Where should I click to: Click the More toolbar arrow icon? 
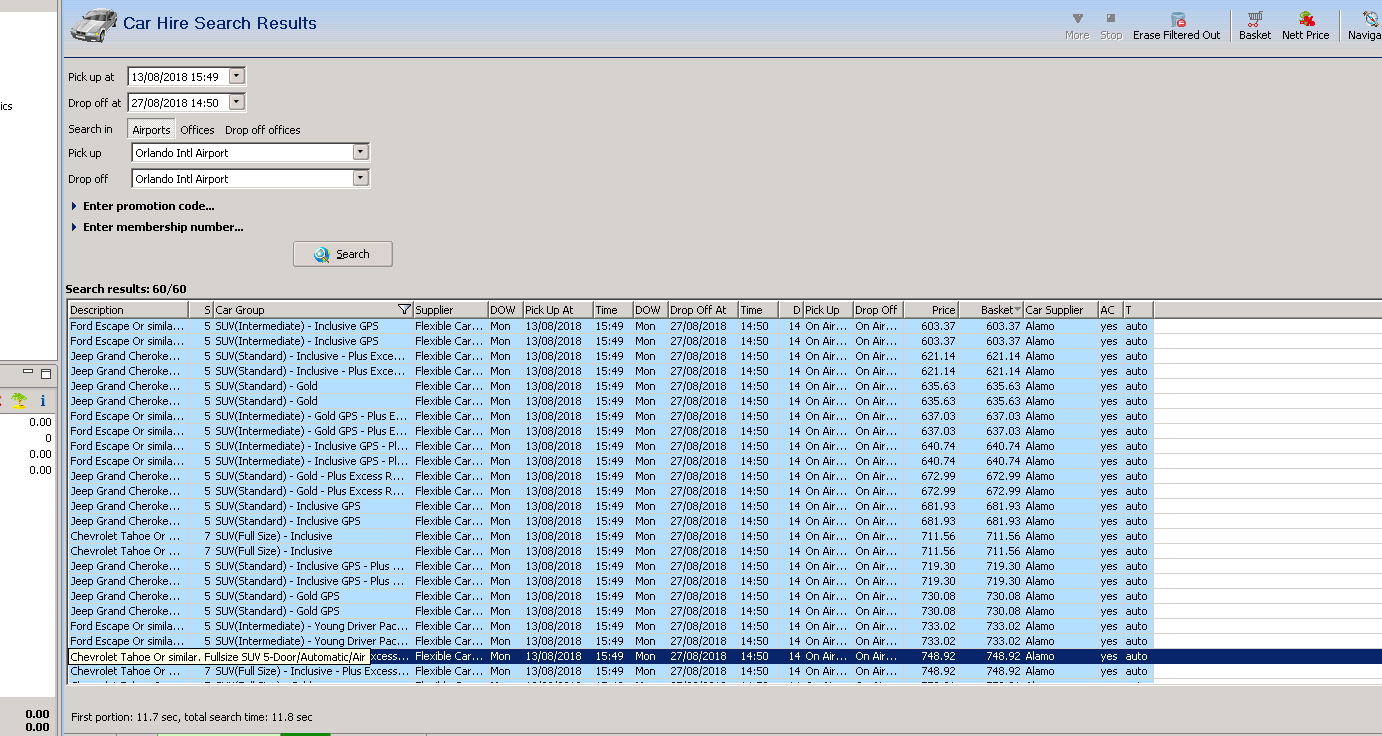click(x=1077, y=19)
